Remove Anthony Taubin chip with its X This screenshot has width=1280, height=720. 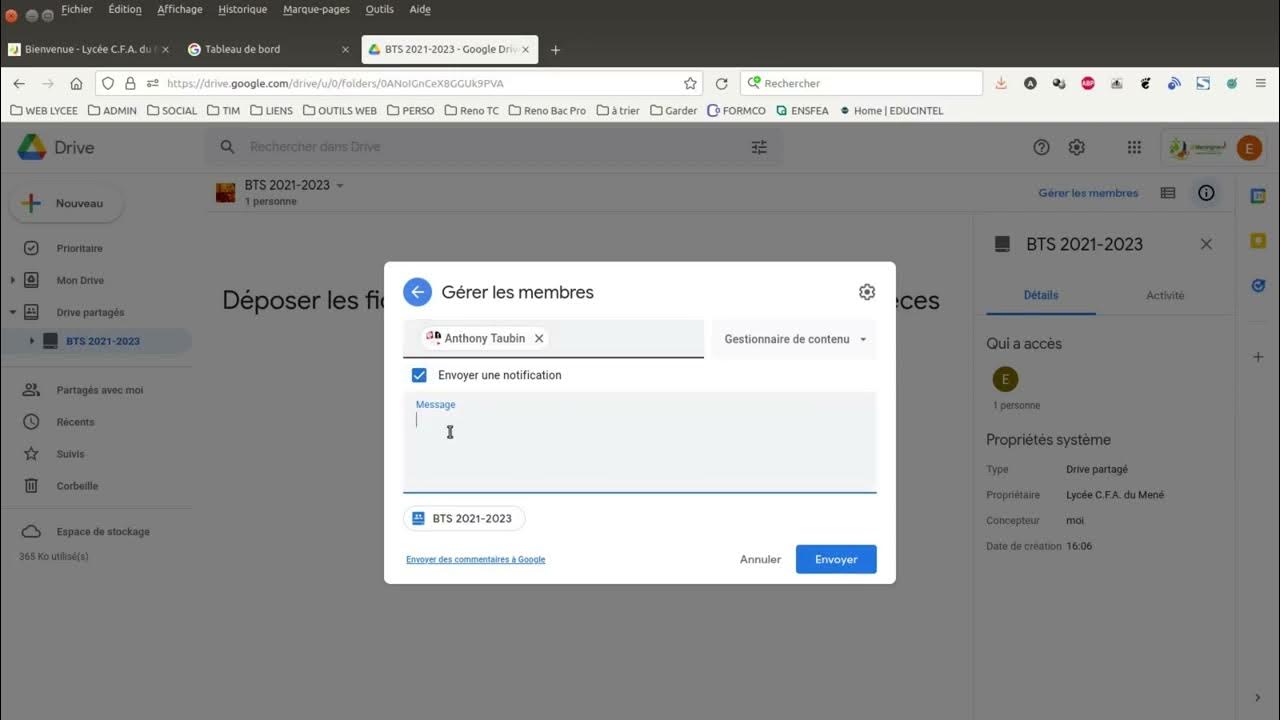coord(539,338)
